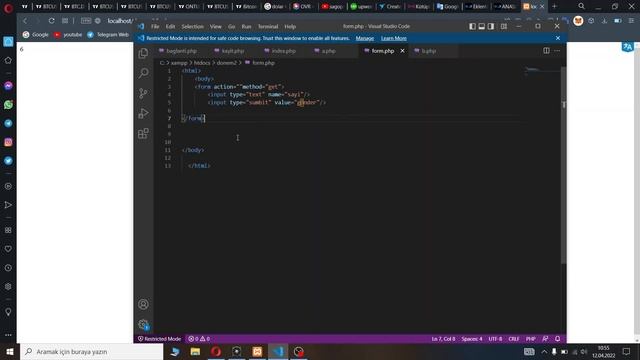
Task: Open the Selection menu
Action: point(192,27)
